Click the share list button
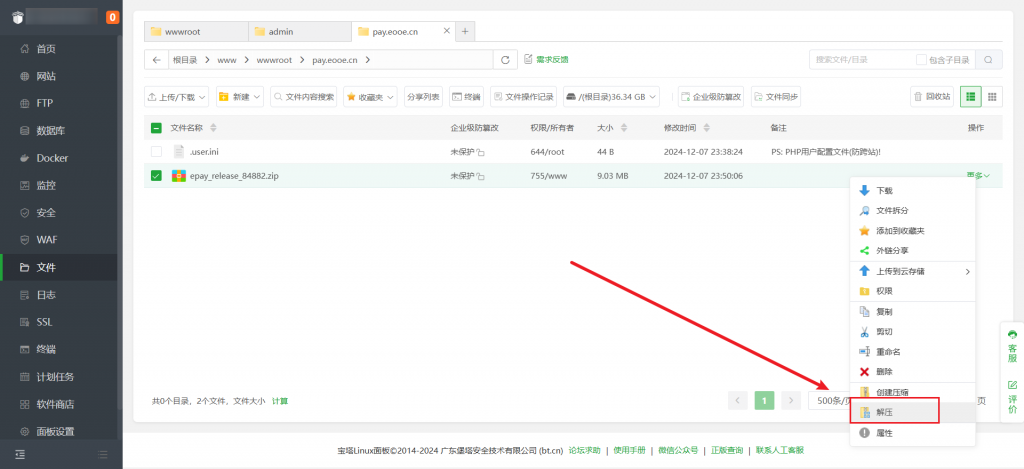1024x469 pixels. [x=423, y=97]
